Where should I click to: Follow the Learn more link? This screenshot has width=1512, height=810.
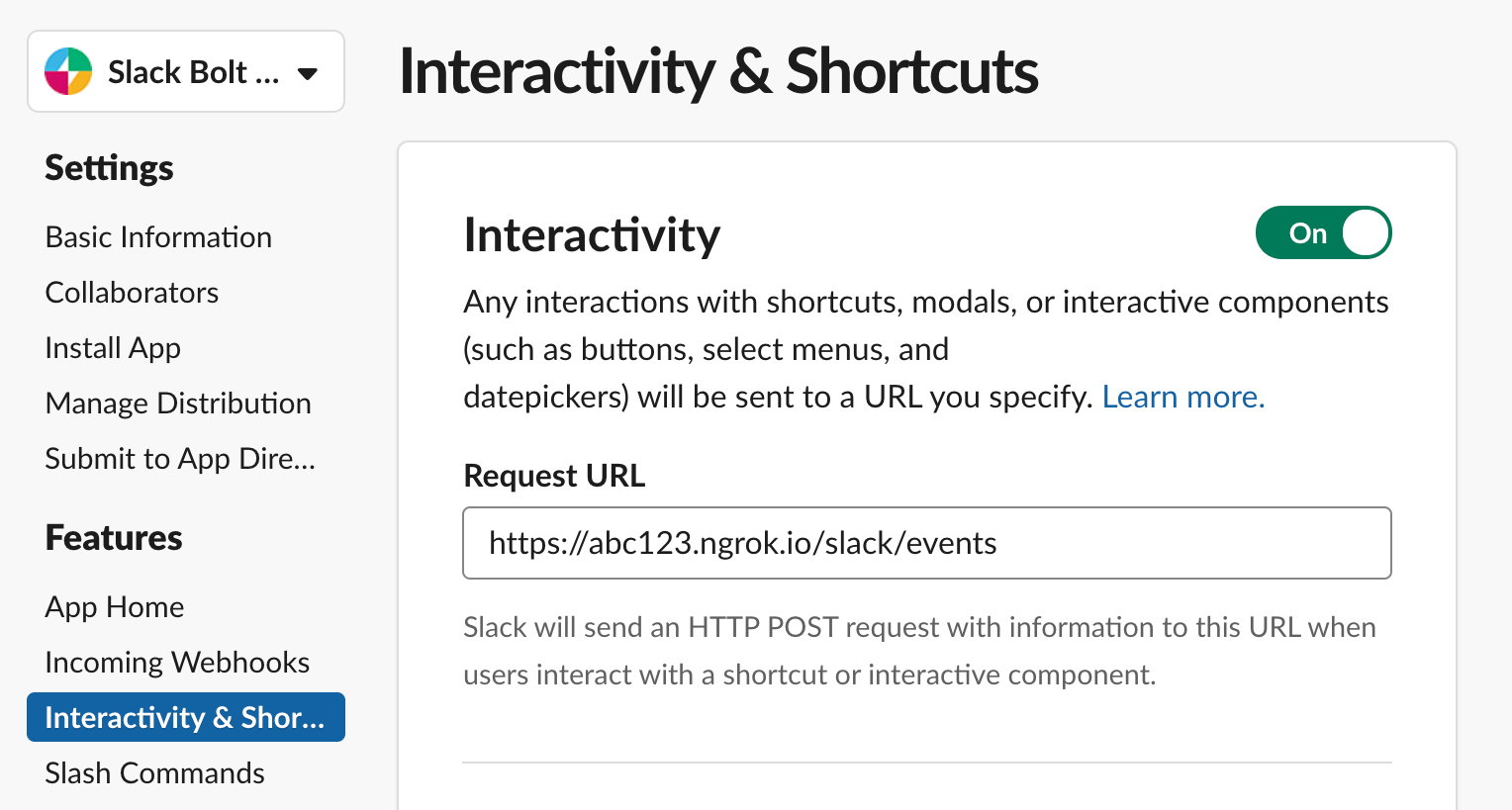click(x=1182, y=397)
